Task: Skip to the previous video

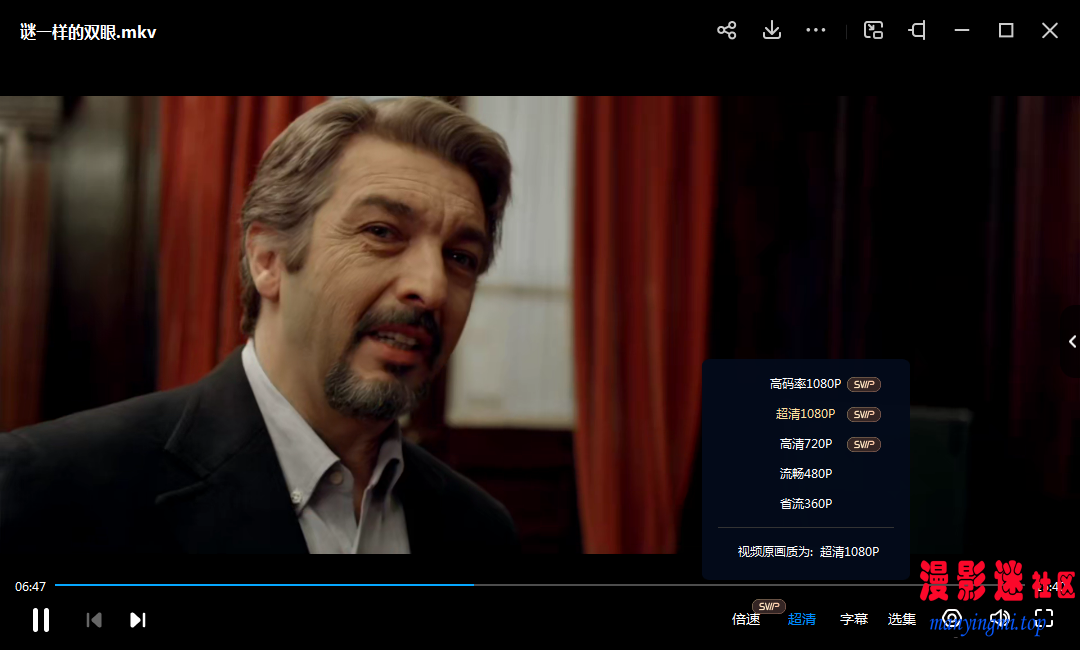Action: tap(94, 620)
